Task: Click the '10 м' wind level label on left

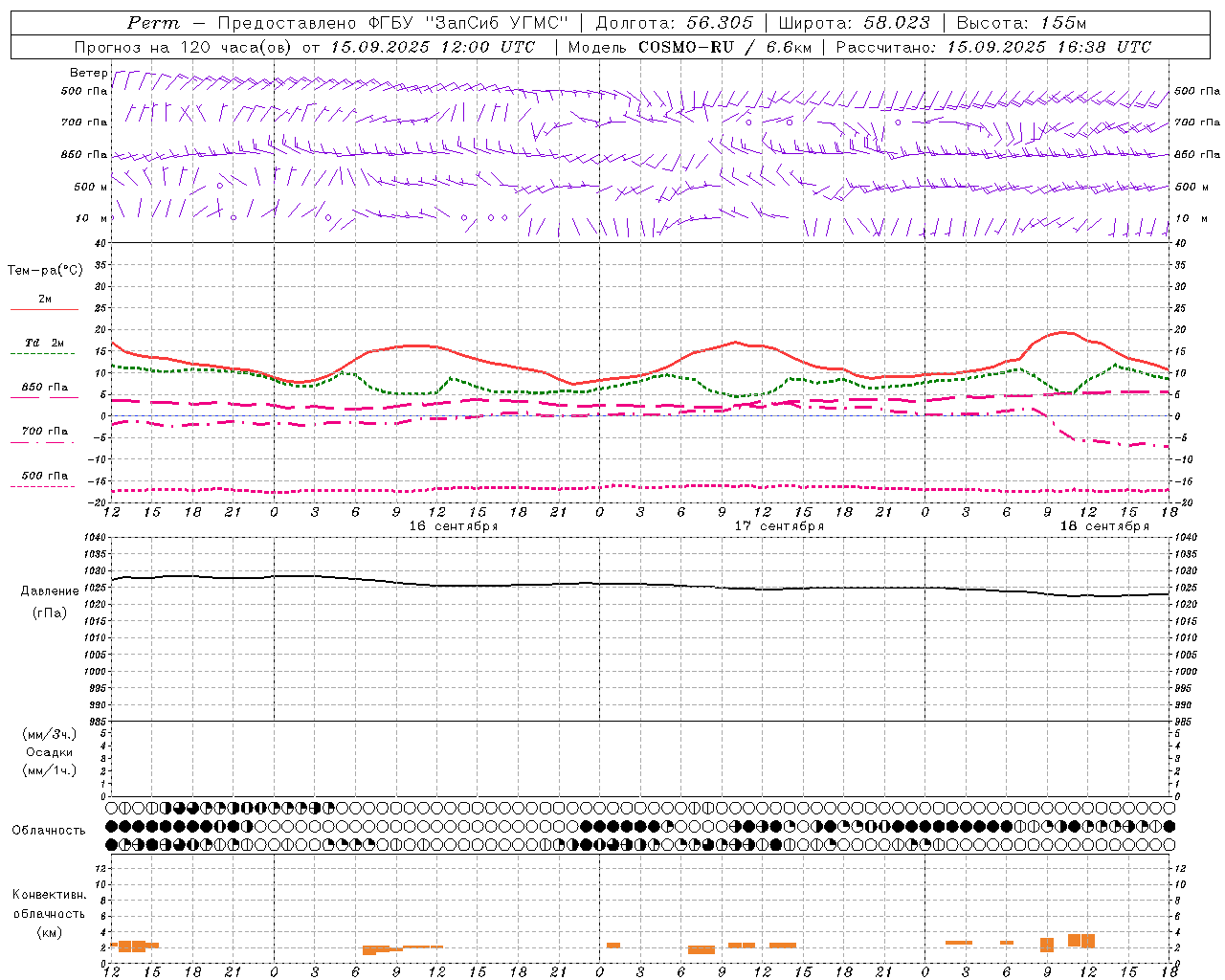Action: point(92,218)
